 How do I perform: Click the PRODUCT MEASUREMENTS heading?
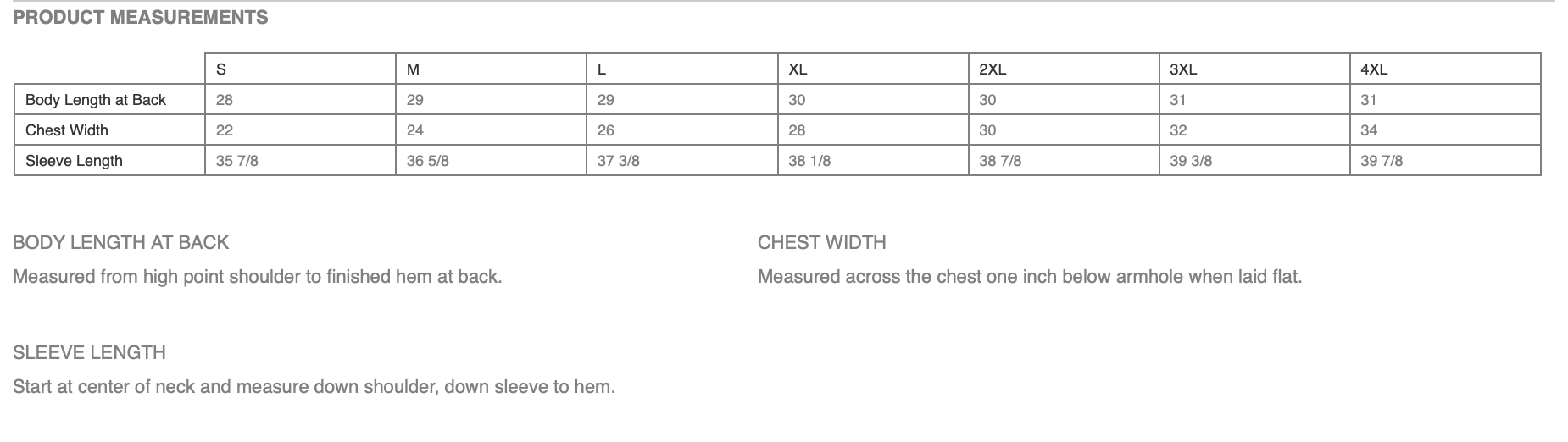click(141, 18)
